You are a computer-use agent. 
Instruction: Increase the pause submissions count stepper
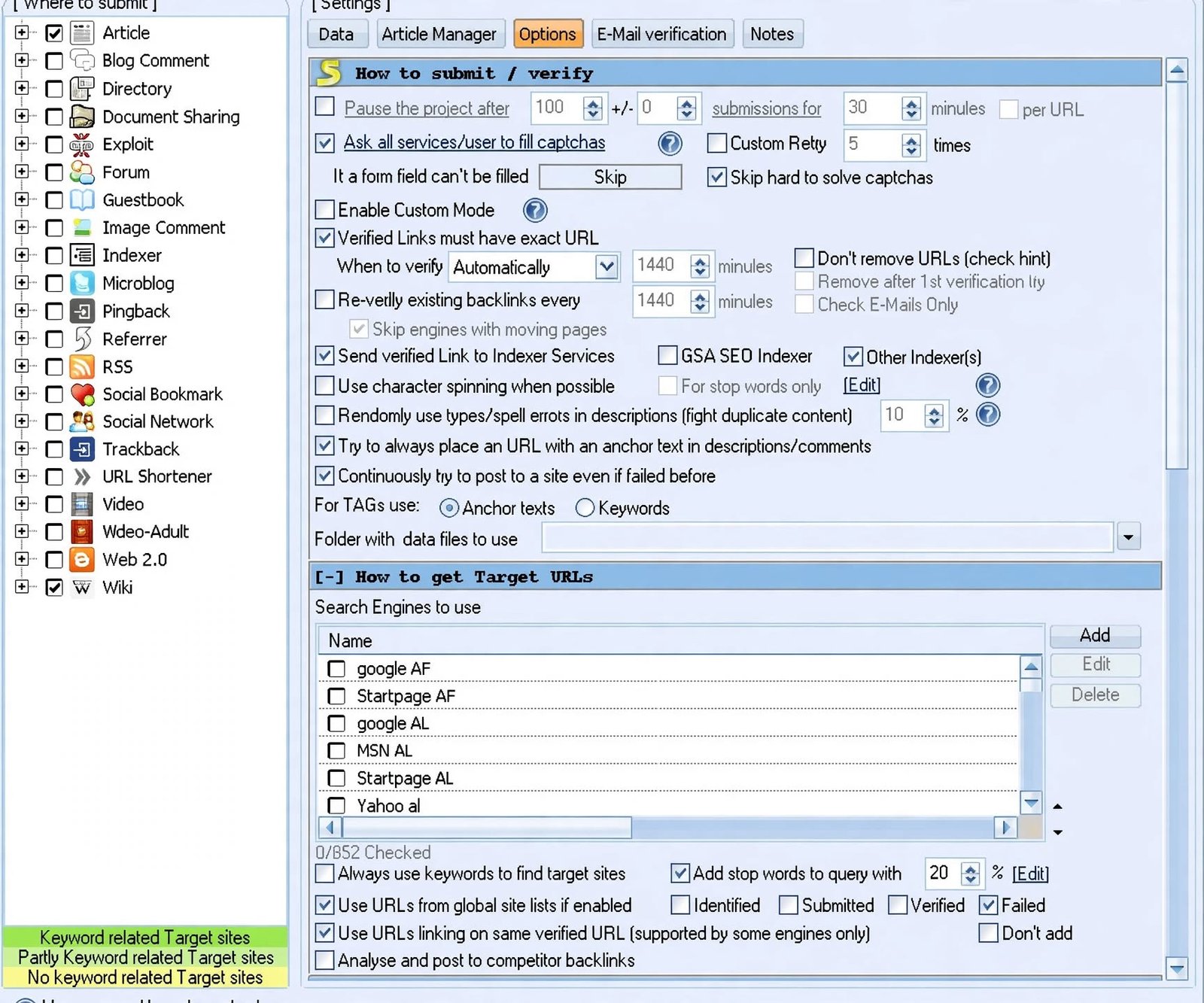click(593, 102)
